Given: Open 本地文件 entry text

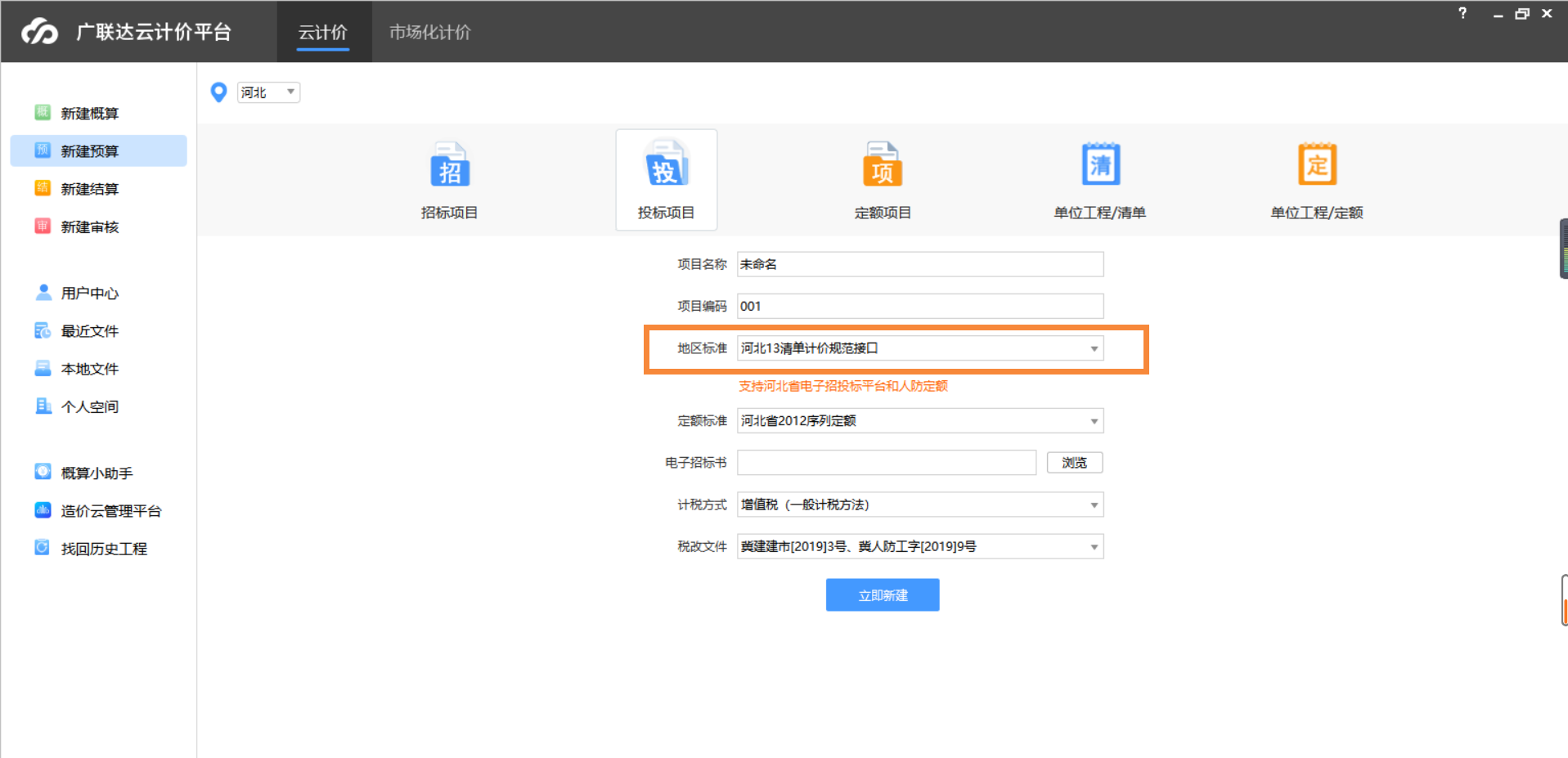Looking at the screenshot, I should (90, 369).
